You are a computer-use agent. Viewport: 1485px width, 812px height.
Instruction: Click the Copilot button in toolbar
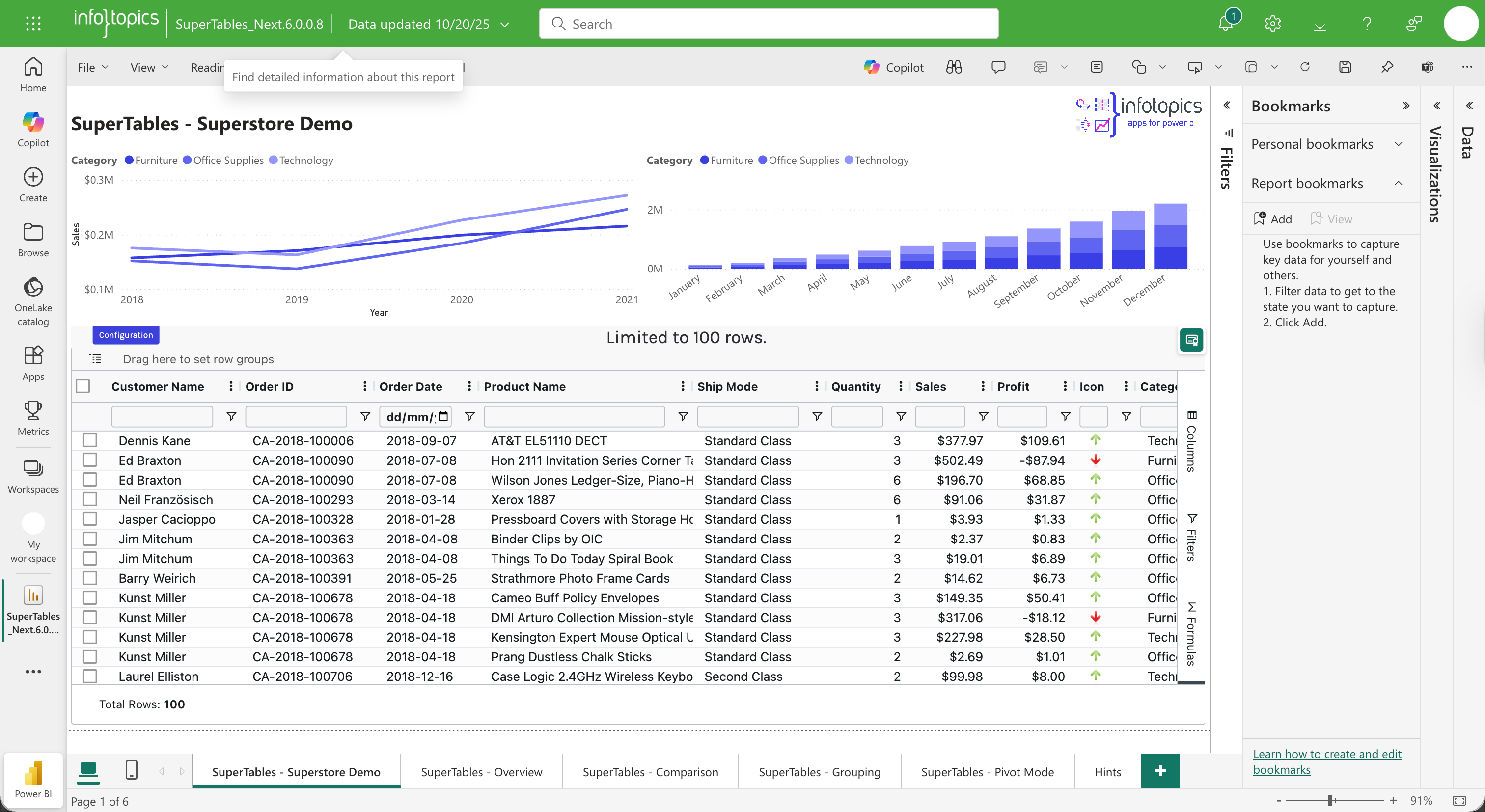(894, 67)
